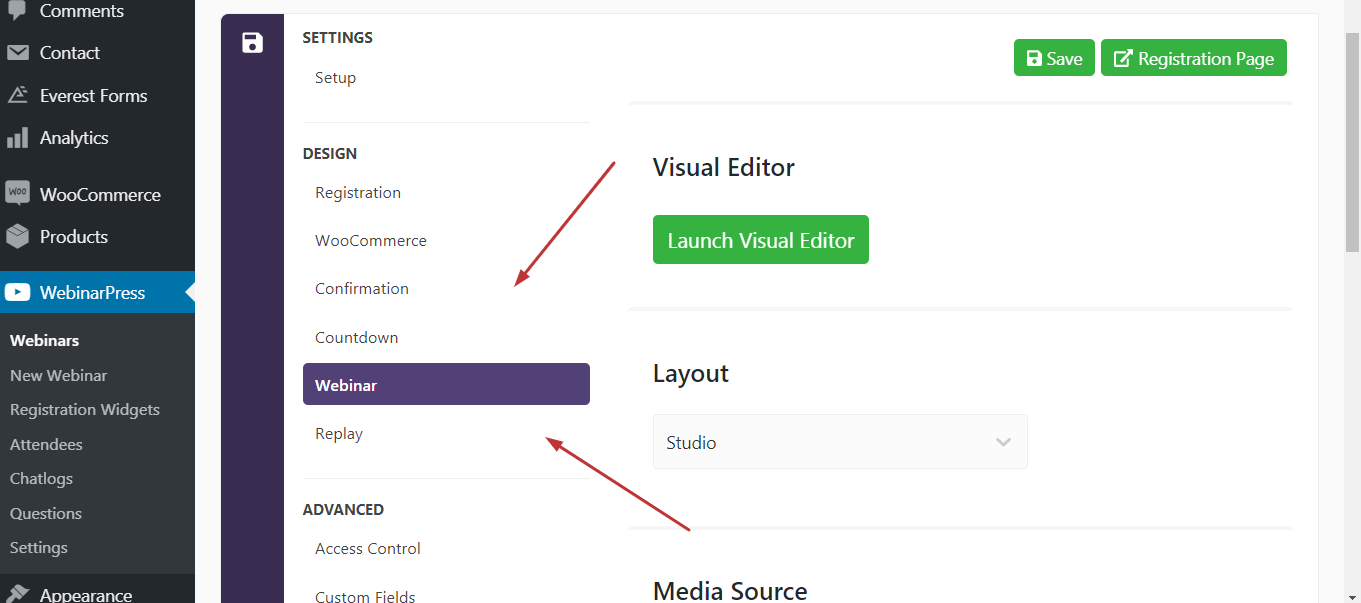Select the WebinarPress menu item
The image size is (1361, 603).
click(97, 293)
